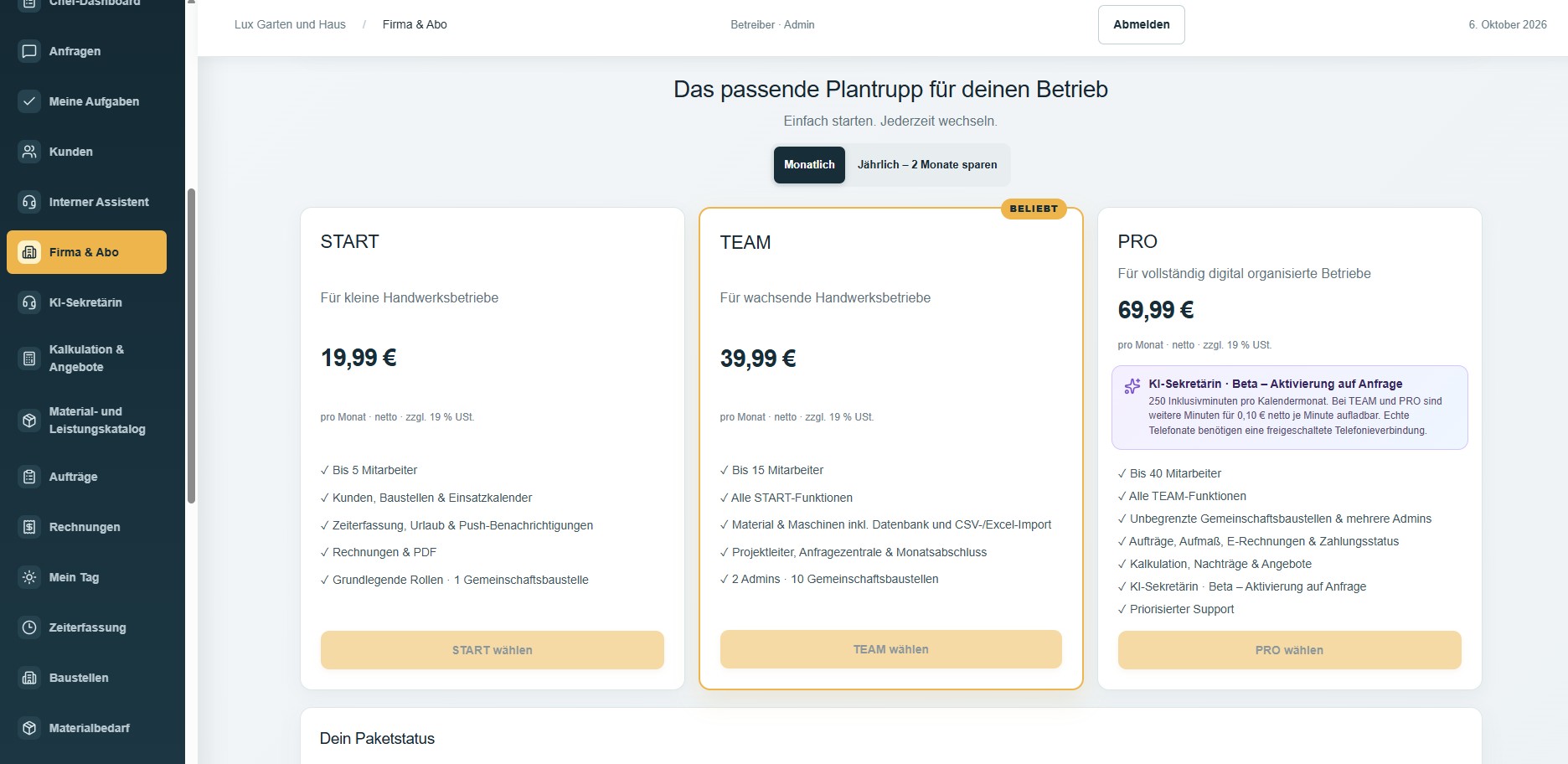Open the Aufträge section
Screen dimensions: 1568x764
pos(86,477)
